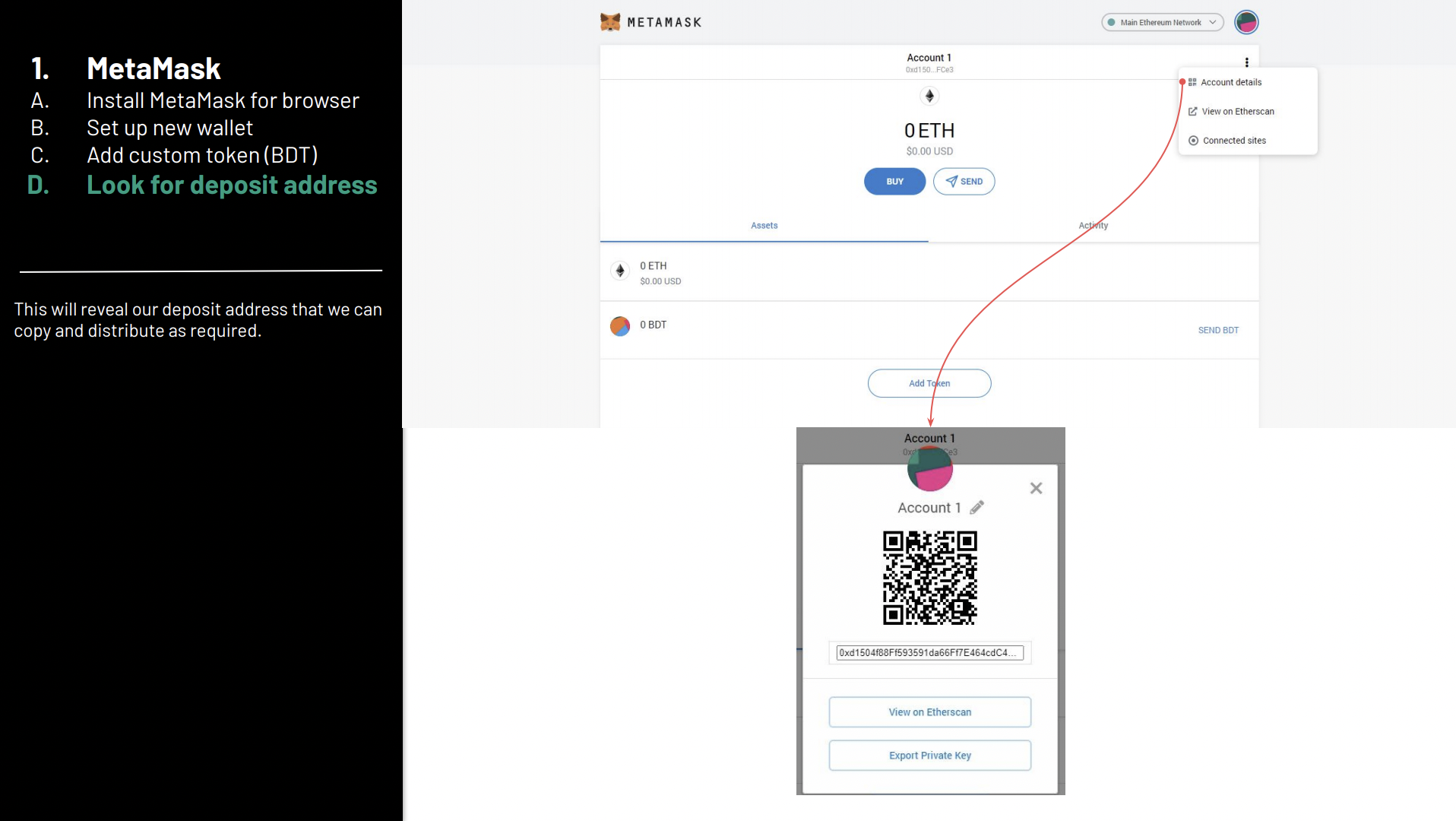Click the QR code in account details
The width and height of the screenshot is (1456, 821).
[929, 578]
